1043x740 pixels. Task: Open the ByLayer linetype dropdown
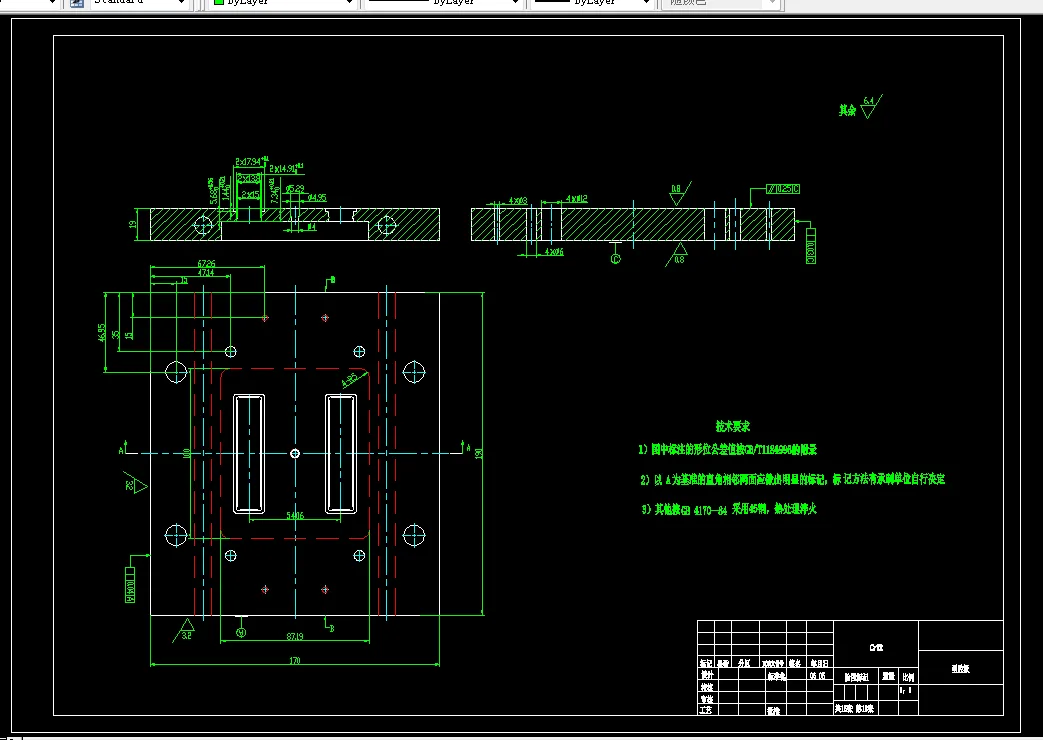443,2
